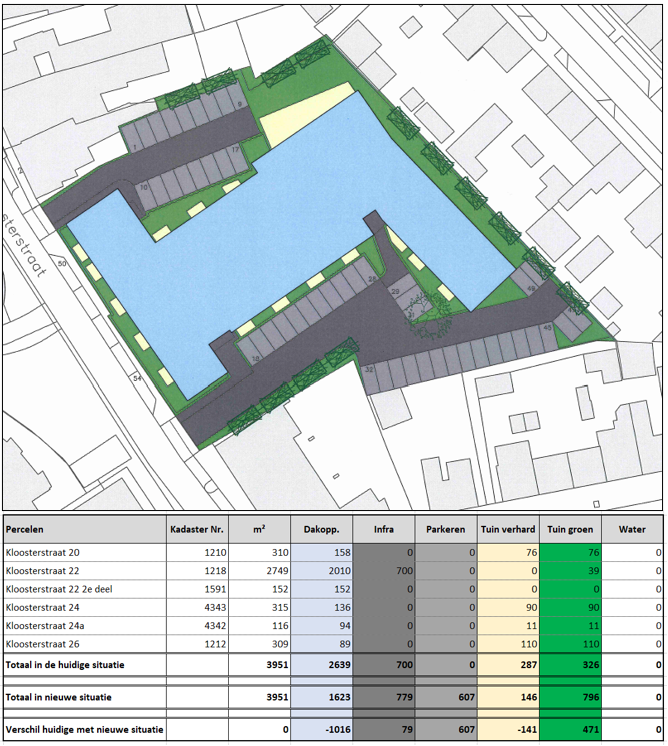Select Totaal in de huidige situatie label
This screenshot has height=746, width=668.
(65, 665)
